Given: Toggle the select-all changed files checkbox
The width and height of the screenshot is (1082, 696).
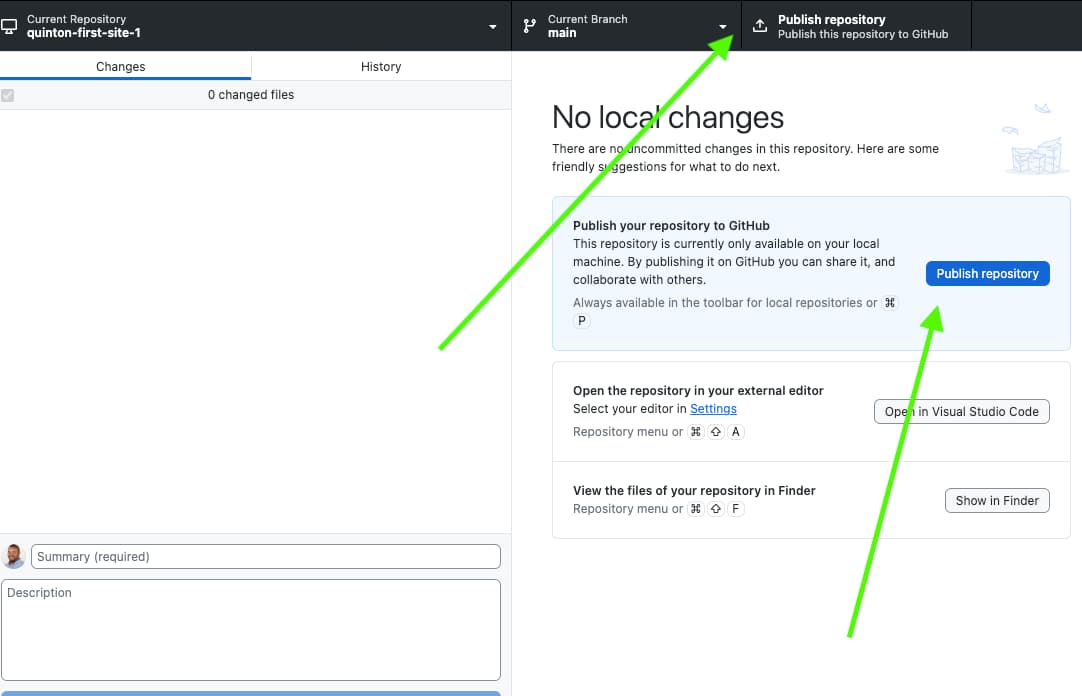Looking at the screenshot, I should [8, 95].
